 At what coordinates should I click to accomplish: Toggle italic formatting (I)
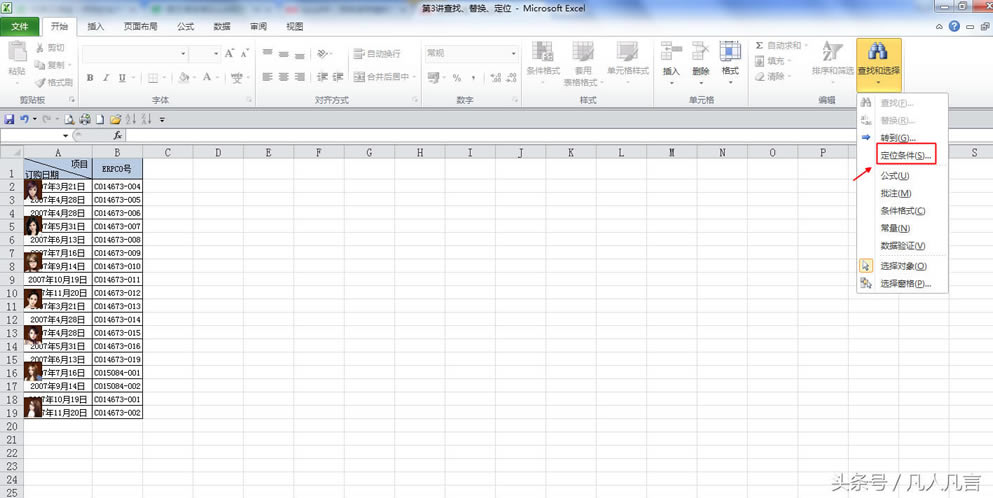pos(106,77)
